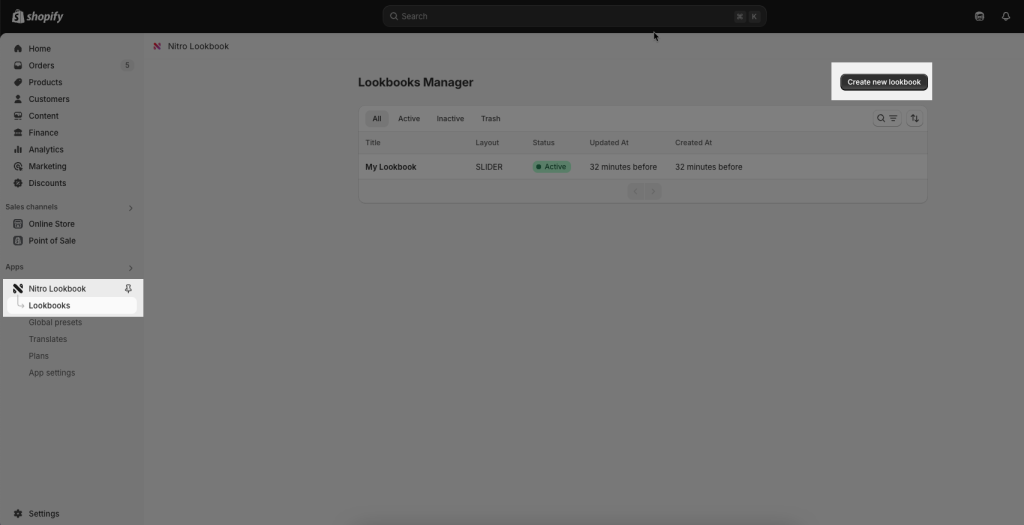Click the Online Store link

coord(52,224)
